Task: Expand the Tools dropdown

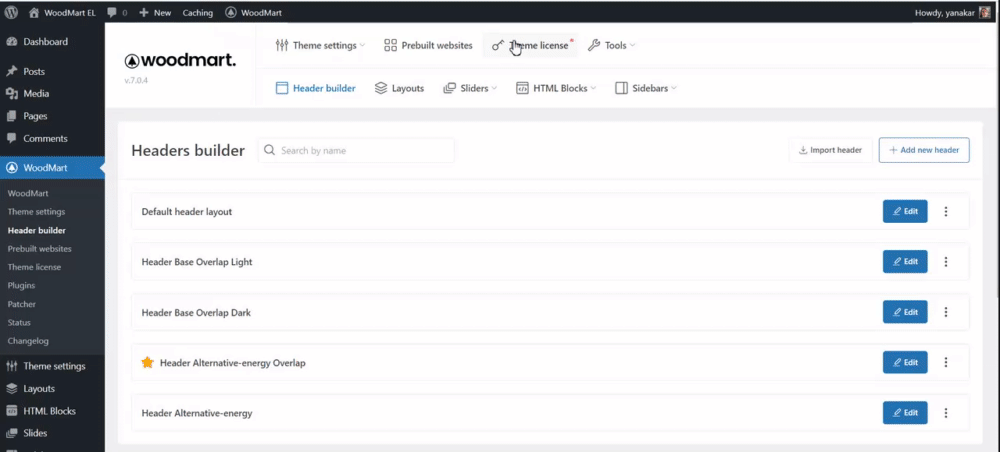Action: (x=632, y=46)
